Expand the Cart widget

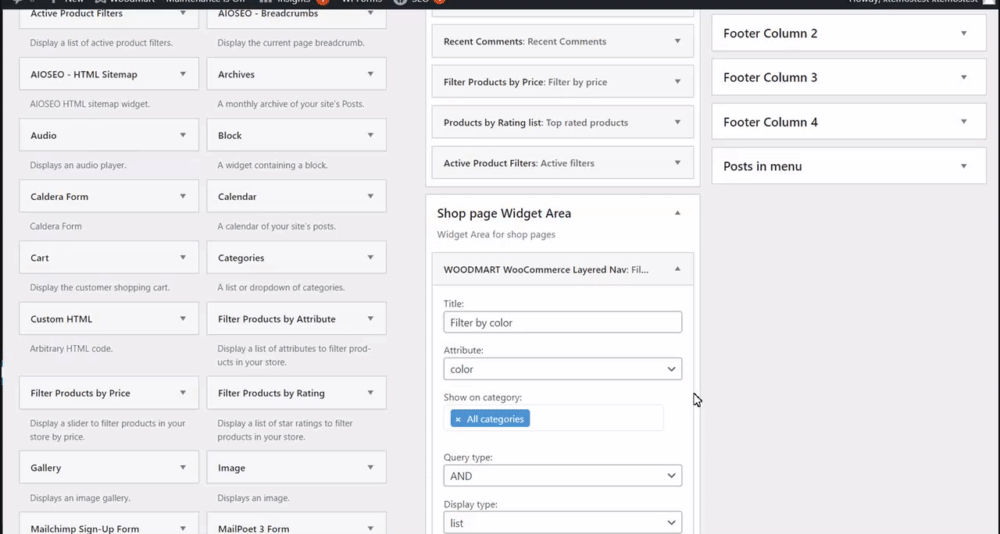183,258
